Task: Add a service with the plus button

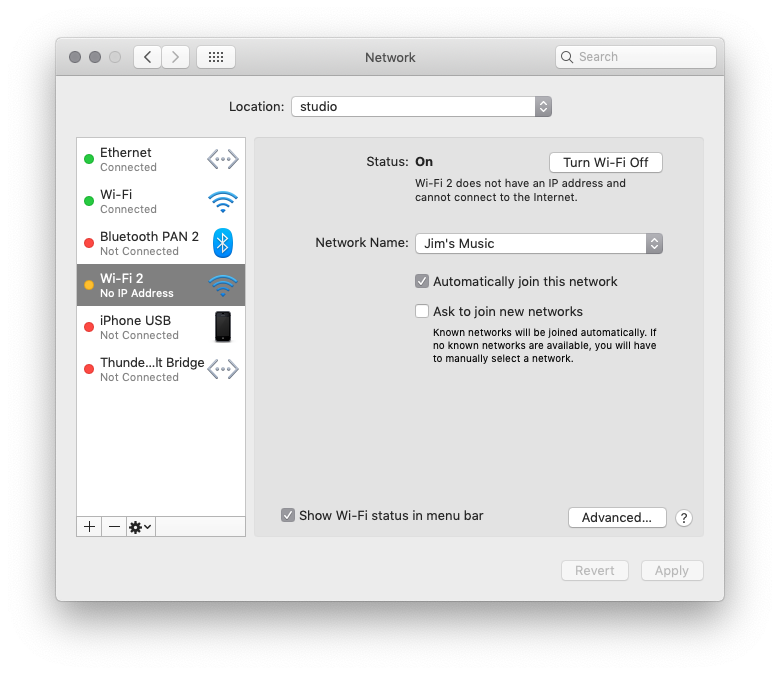Action: pos(90,527)
